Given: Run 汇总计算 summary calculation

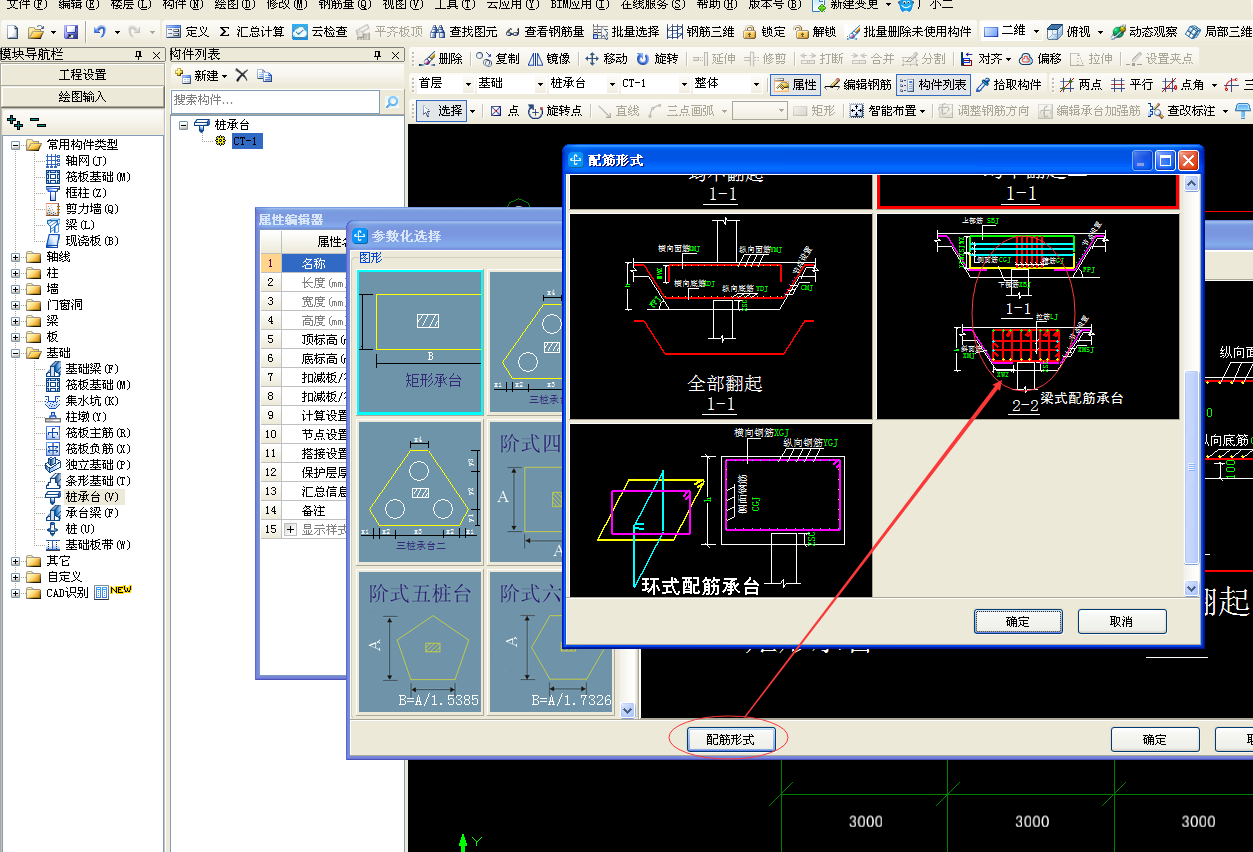Looking at the screenshot, I should click(250, 32).
